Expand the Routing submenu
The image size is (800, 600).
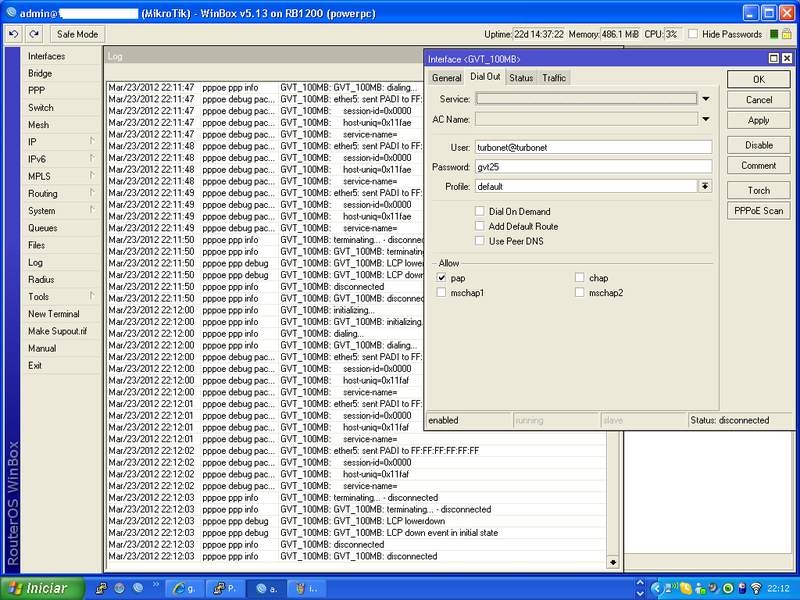pos(92,192)
